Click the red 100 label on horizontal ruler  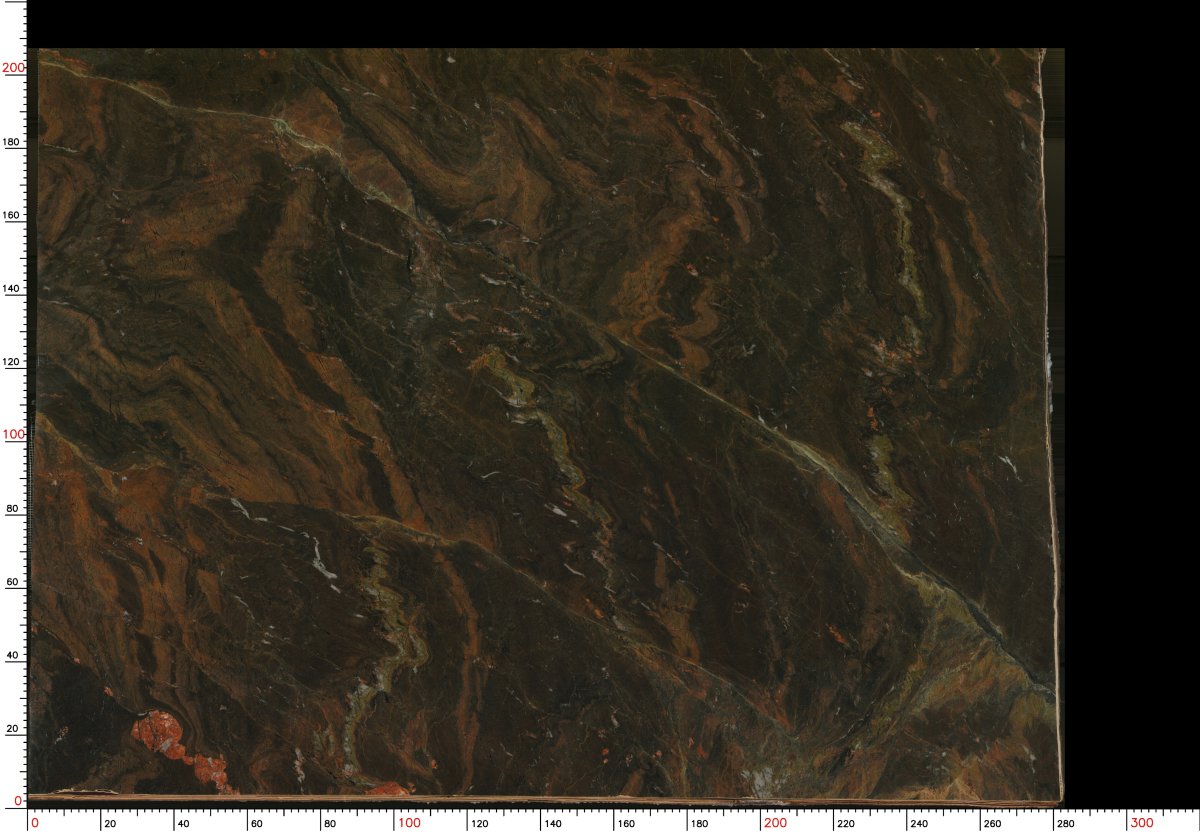pyautogui.click(x=410, y=823)
